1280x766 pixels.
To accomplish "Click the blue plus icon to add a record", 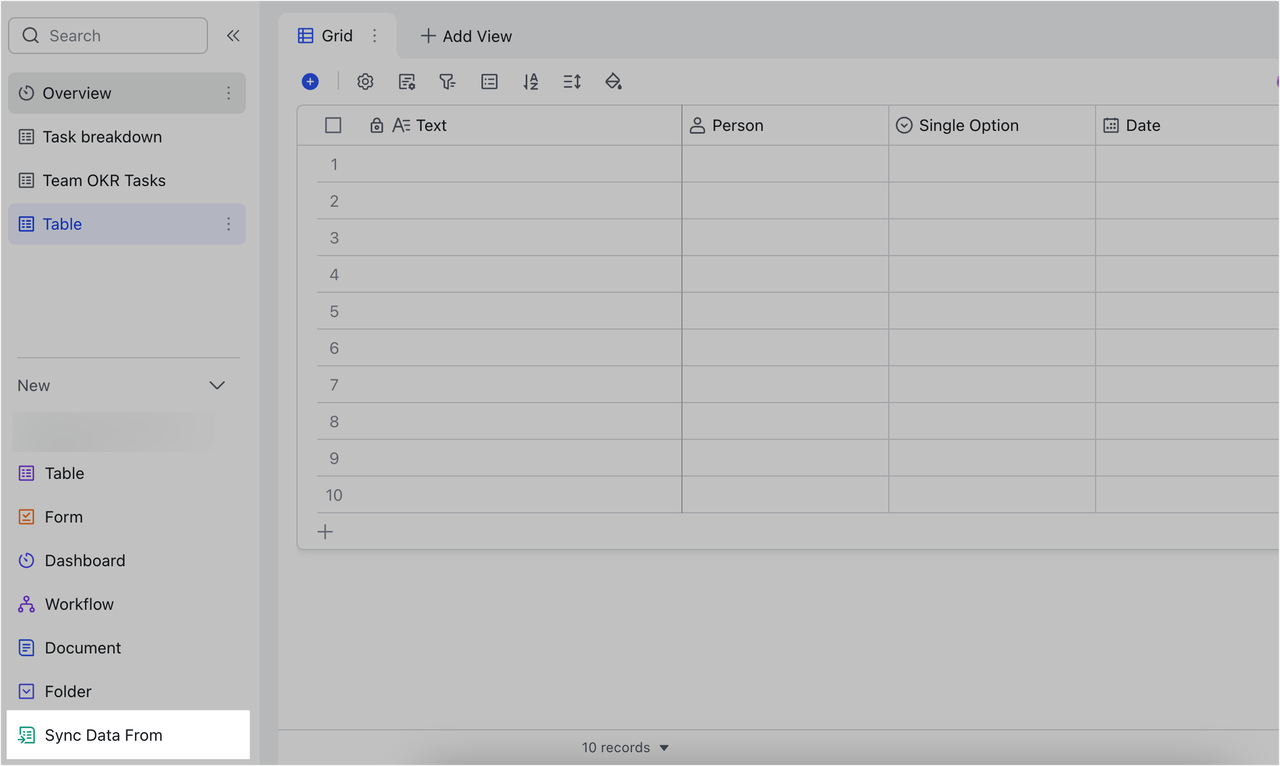I will tap(310, 81).
